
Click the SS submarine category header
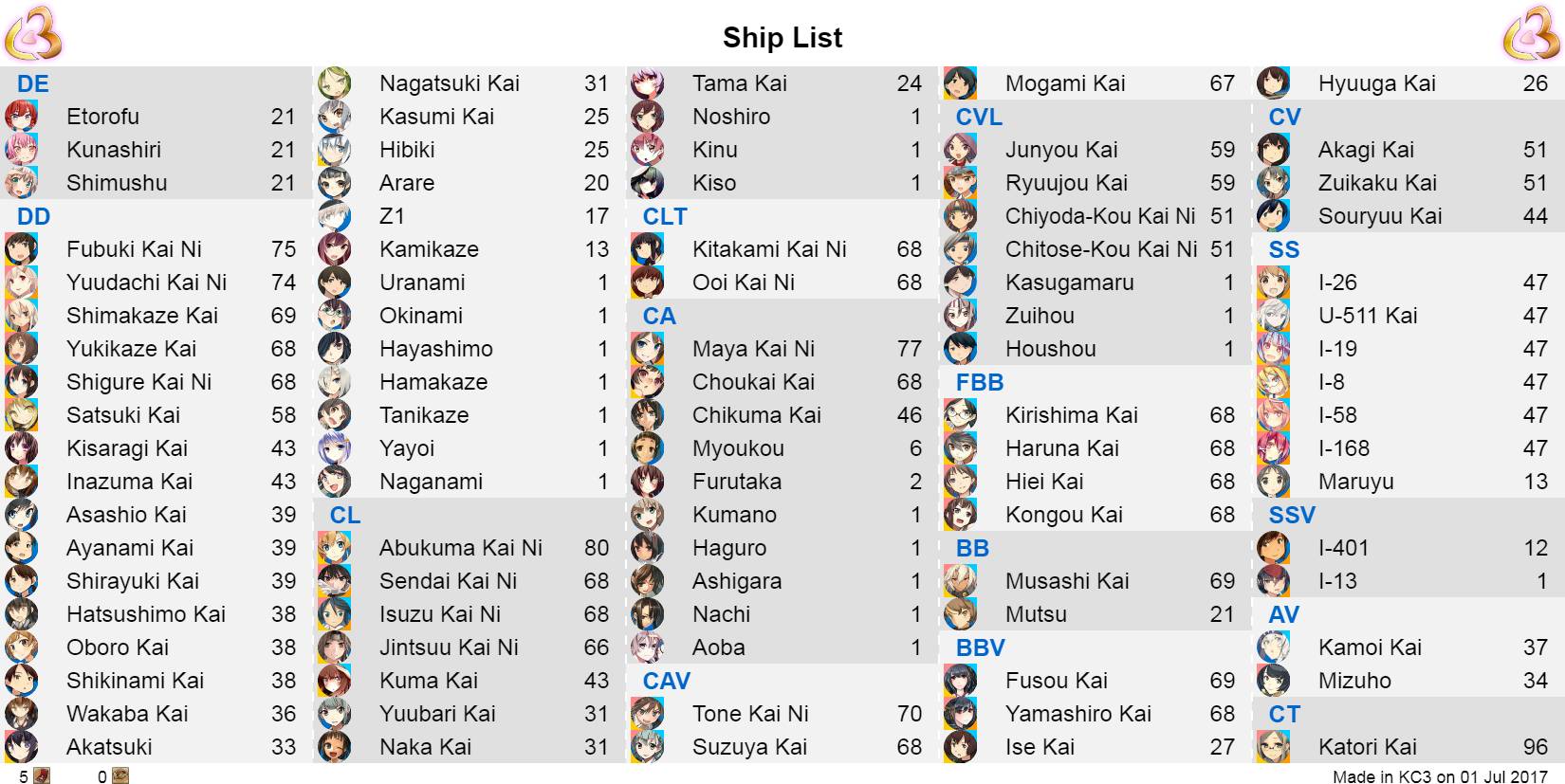(x=1284, y=249)
